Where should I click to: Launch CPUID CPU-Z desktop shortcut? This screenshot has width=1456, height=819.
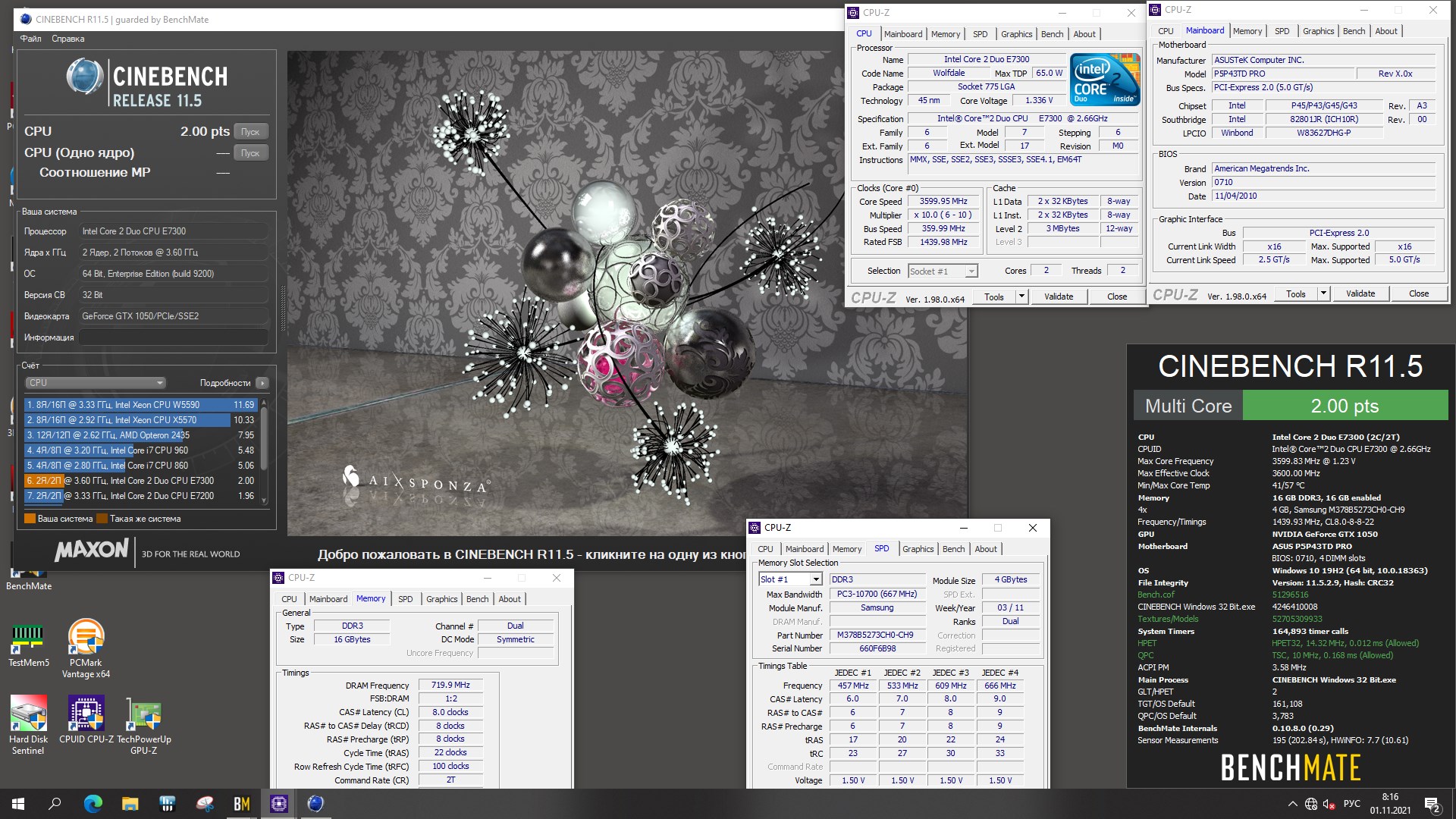pos(86,720)
